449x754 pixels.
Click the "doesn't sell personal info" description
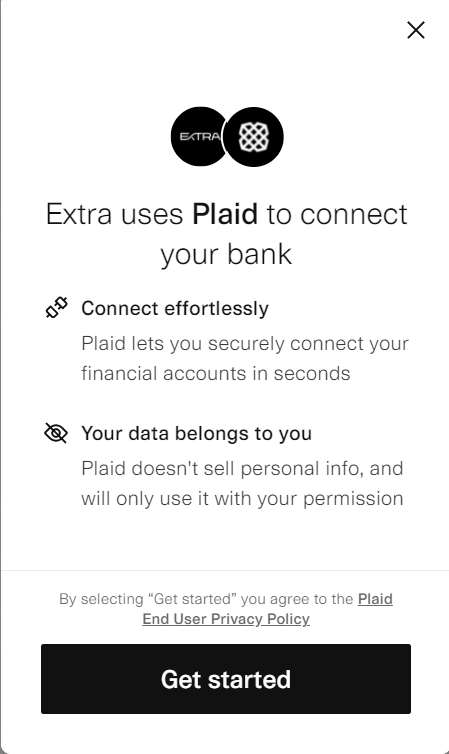(242, 483)
